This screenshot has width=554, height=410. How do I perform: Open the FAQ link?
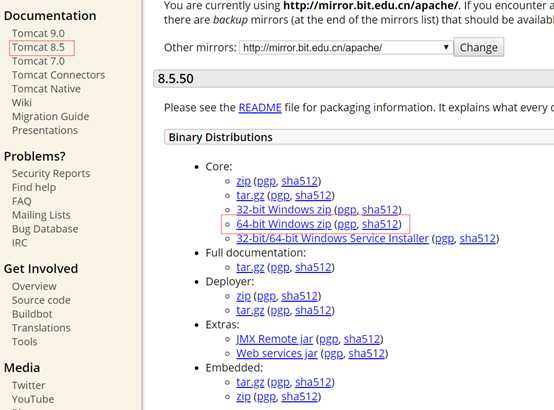coord(22,201)
